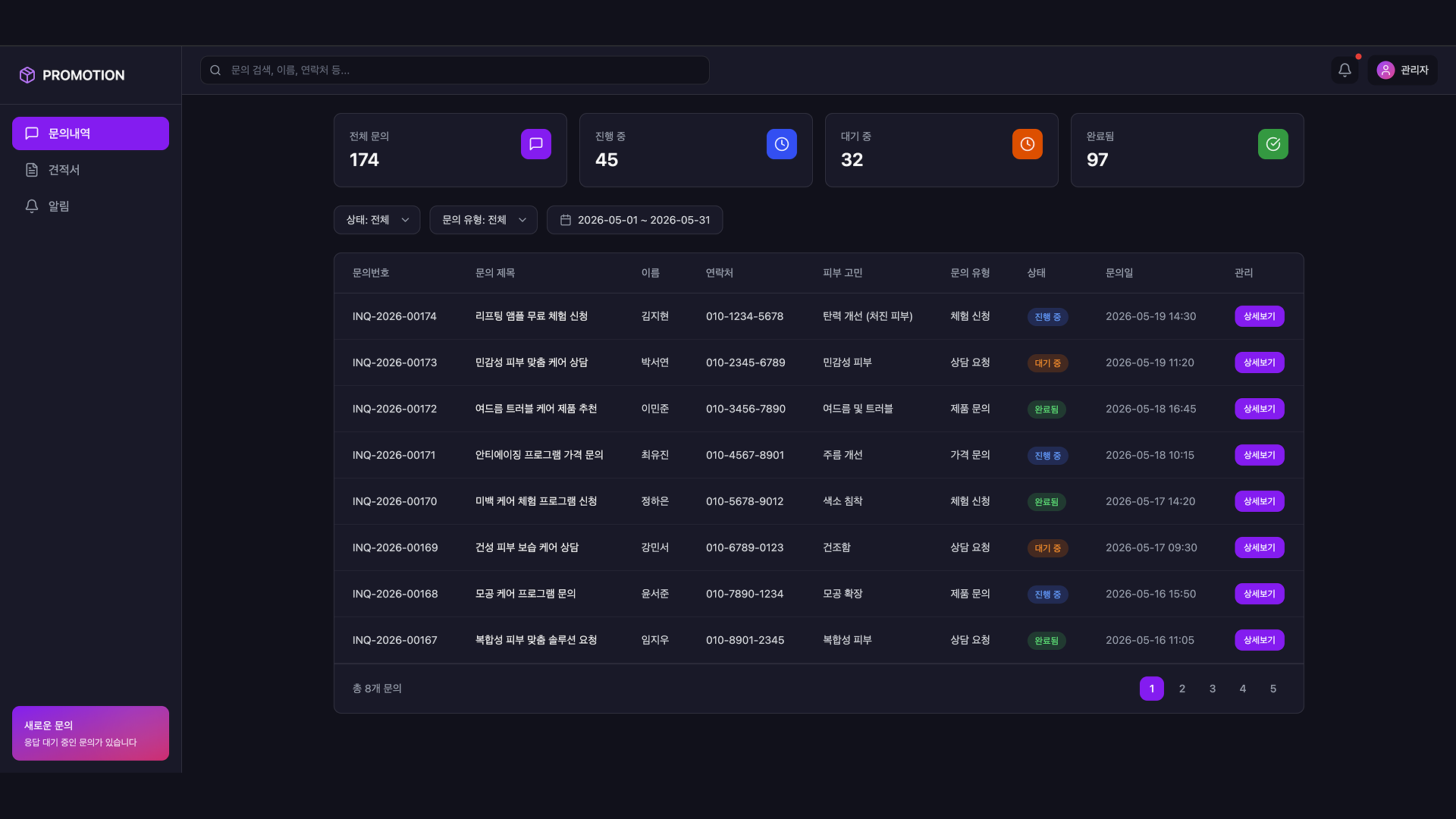Image resolution: width=1456 pixels, height=819 pixels.
Task: Click the PROMOTION cube logo icon
Action: 27,75
